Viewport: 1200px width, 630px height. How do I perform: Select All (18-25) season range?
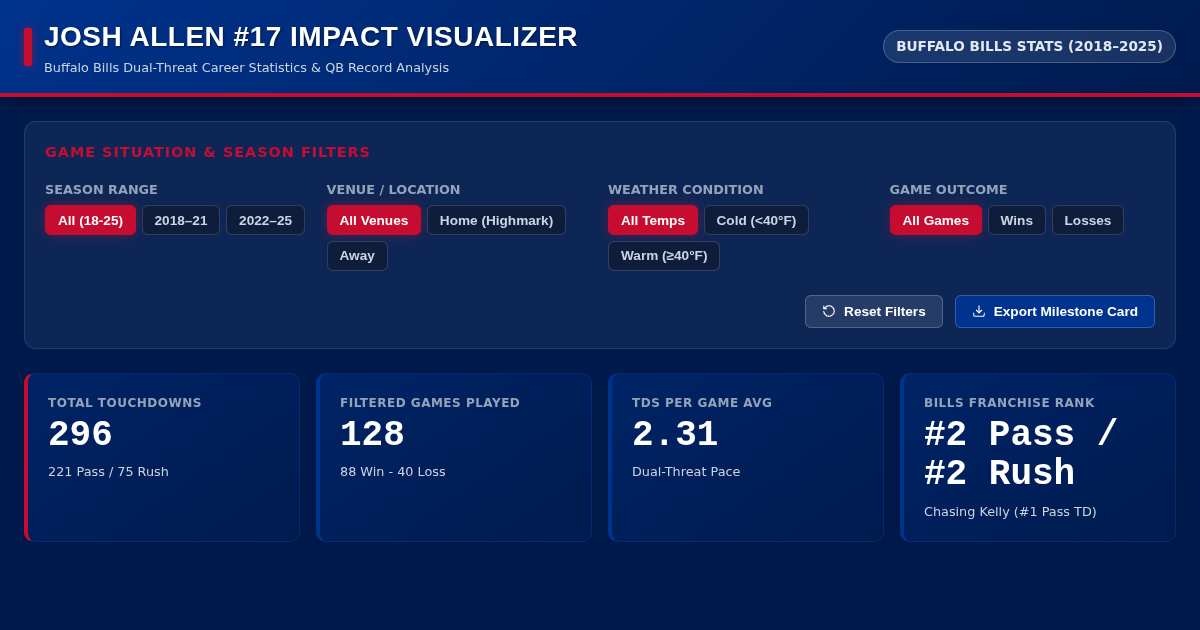[90, 220]
